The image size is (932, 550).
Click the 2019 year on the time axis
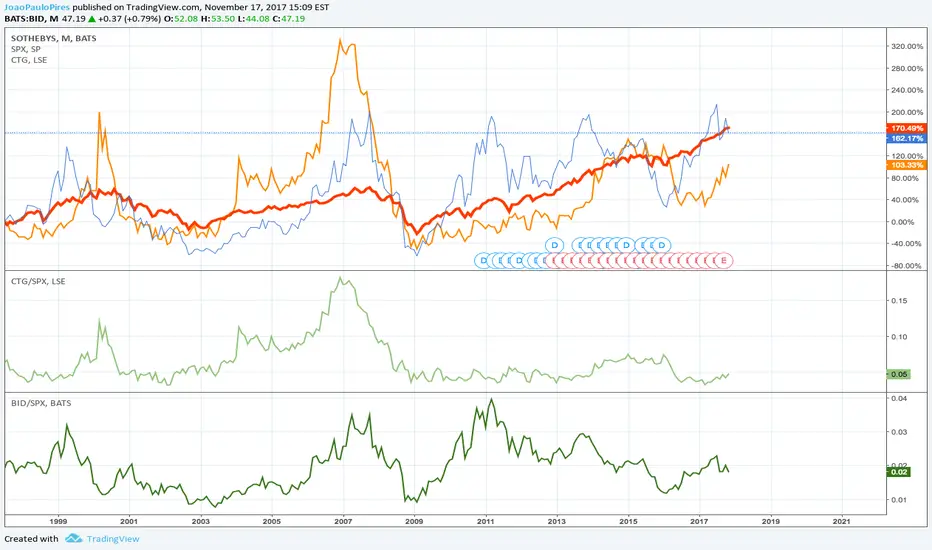[771, 521]
